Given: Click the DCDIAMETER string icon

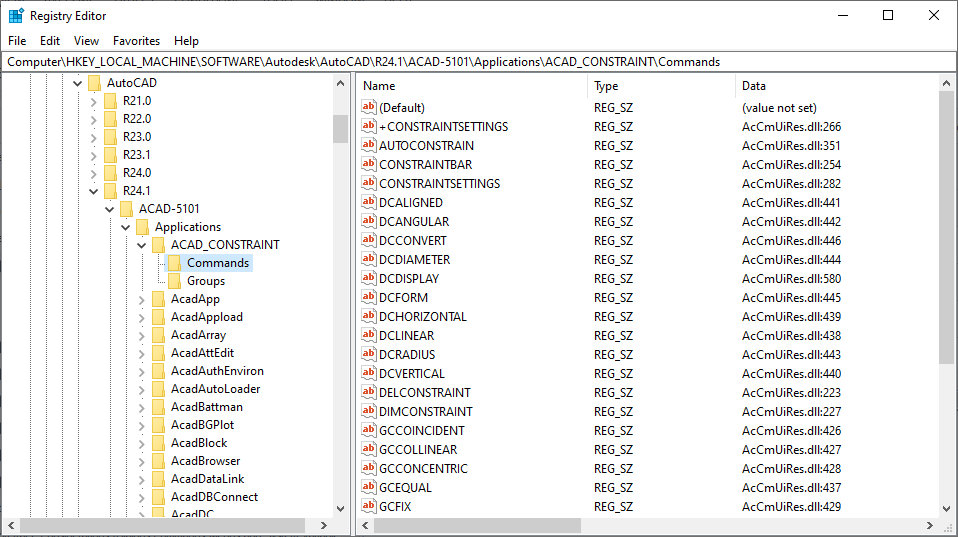Looking at the screenshot, I should click(x=368, y=258).
